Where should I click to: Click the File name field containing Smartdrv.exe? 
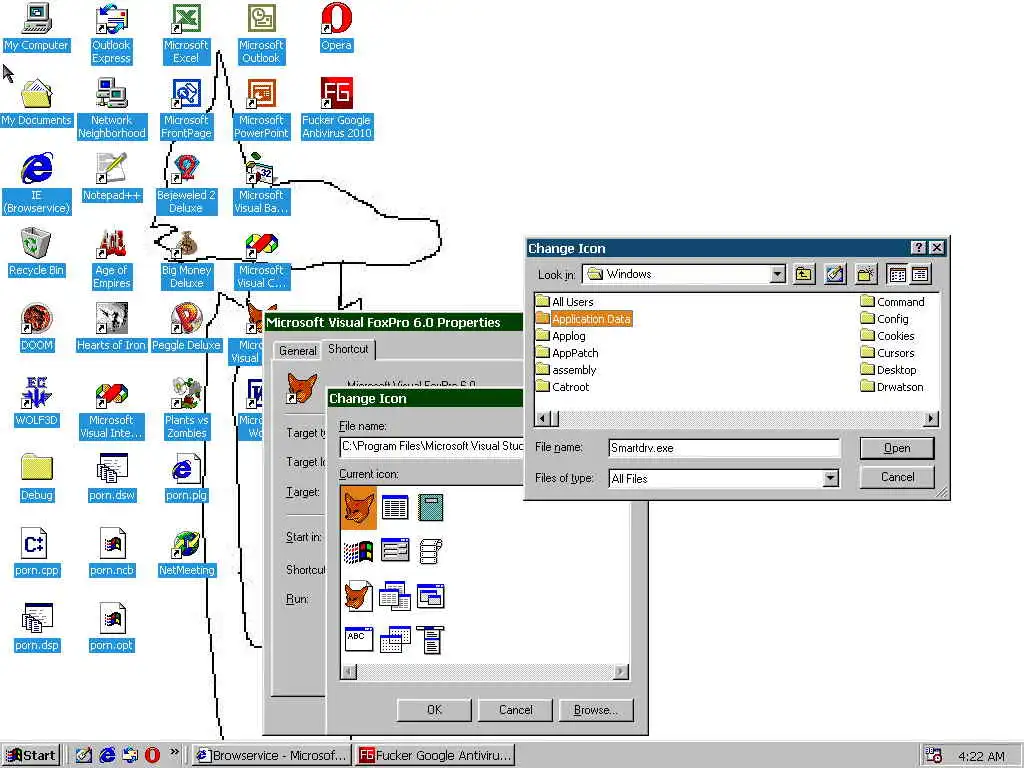724,448
